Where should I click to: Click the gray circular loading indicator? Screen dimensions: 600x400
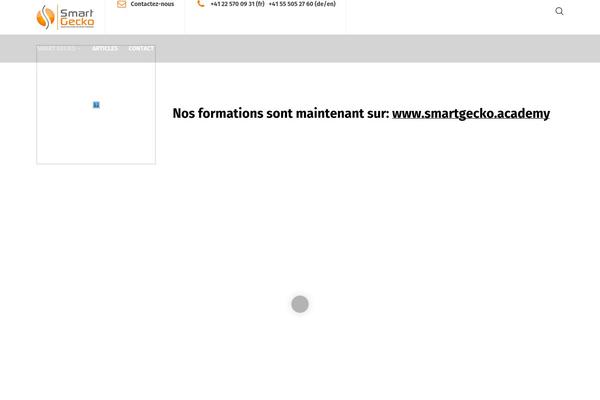300,304
